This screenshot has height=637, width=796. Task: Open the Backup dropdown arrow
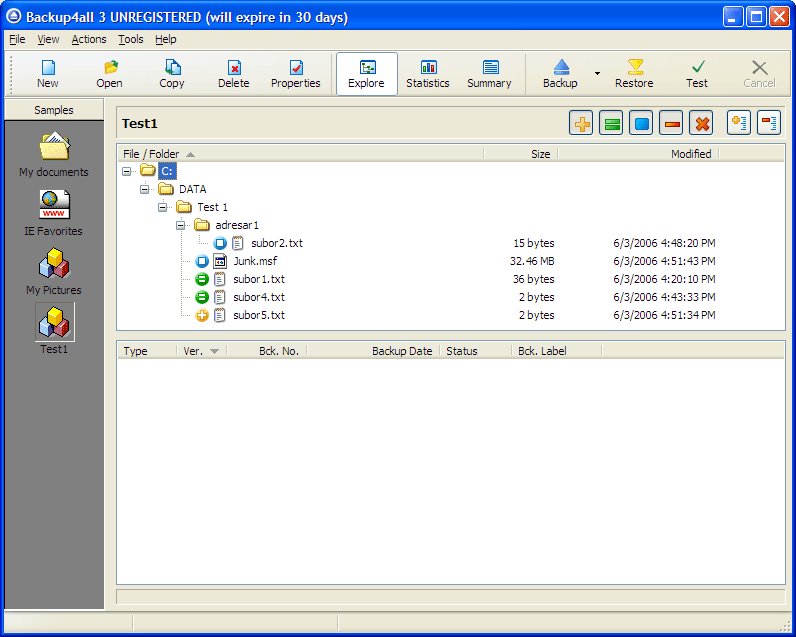click(597, 74)
